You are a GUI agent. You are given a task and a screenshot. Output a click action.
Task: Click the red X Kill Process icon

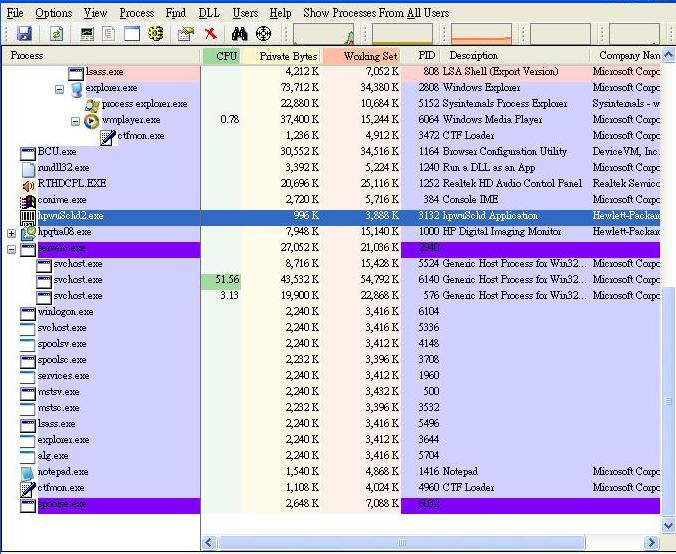211,33
